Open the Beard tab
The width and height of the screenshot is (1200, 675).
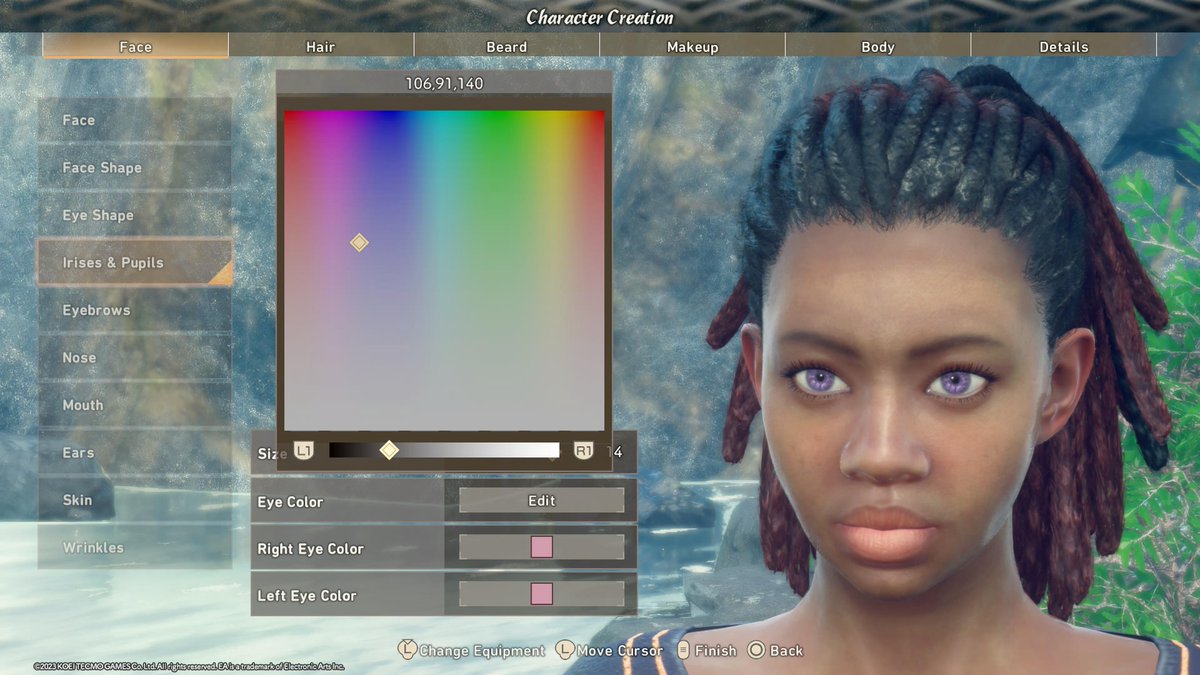pos(507,46)
